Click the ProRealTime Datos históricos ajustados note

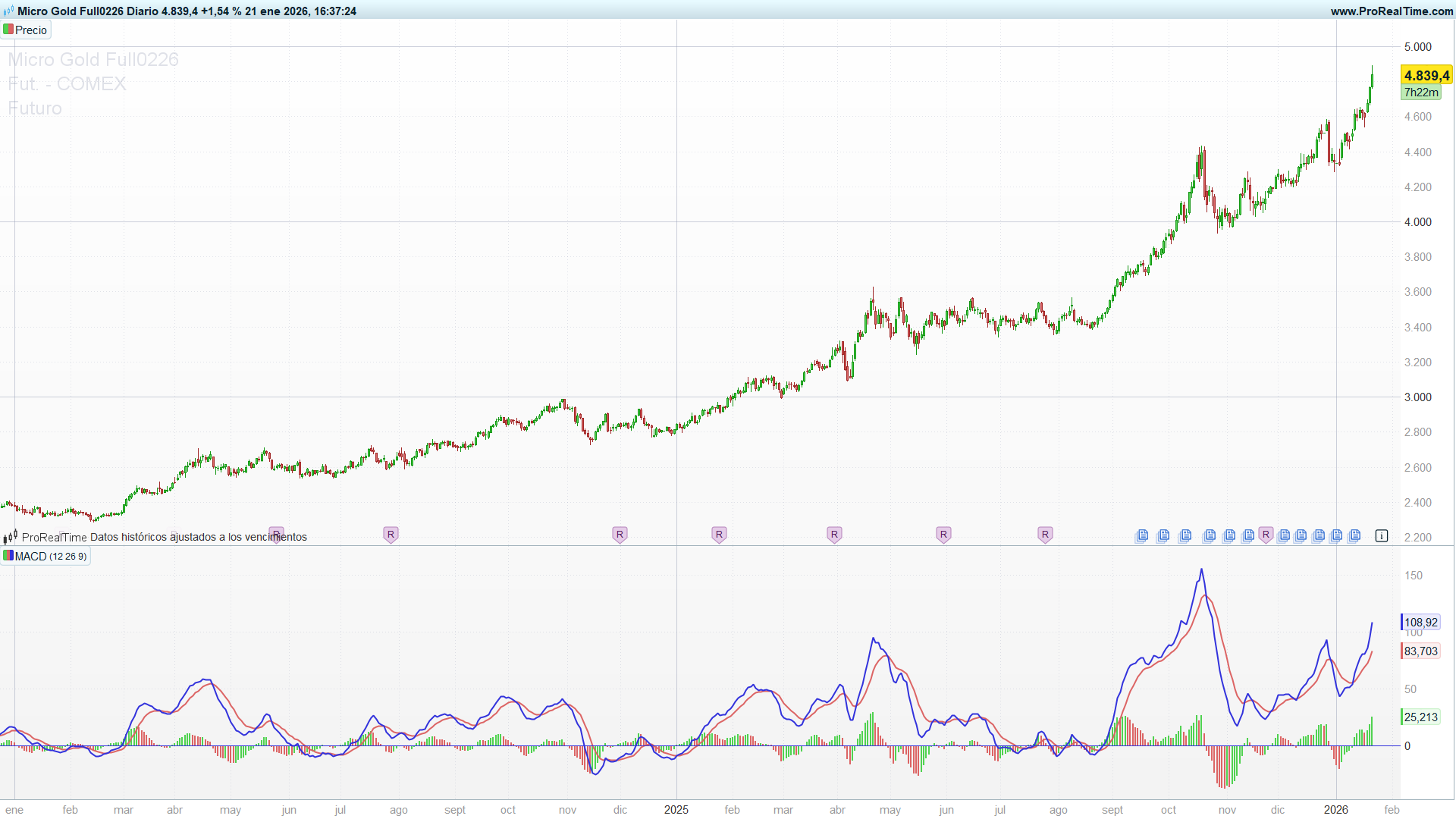click(x=165, y=537)
